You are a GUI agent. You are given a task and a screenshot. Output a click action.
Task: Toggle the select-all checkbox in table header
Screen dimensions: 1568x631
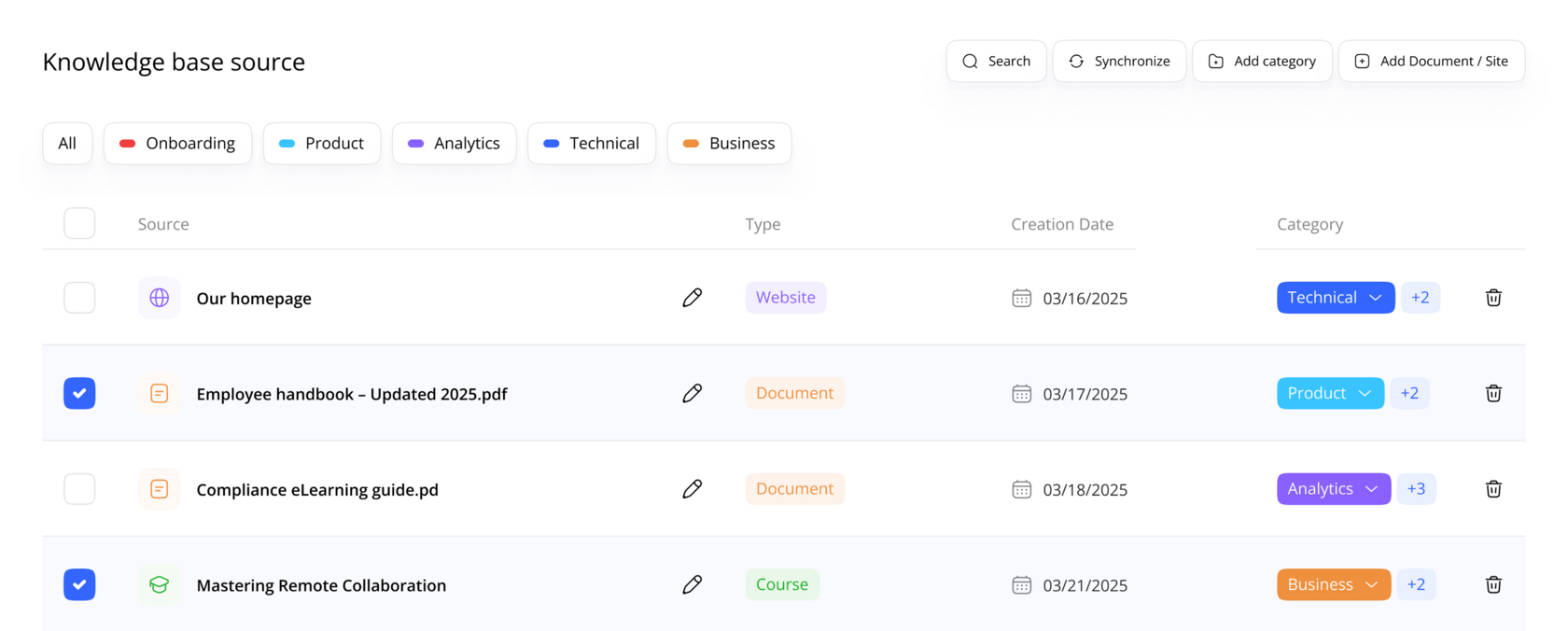click(79, 223)
